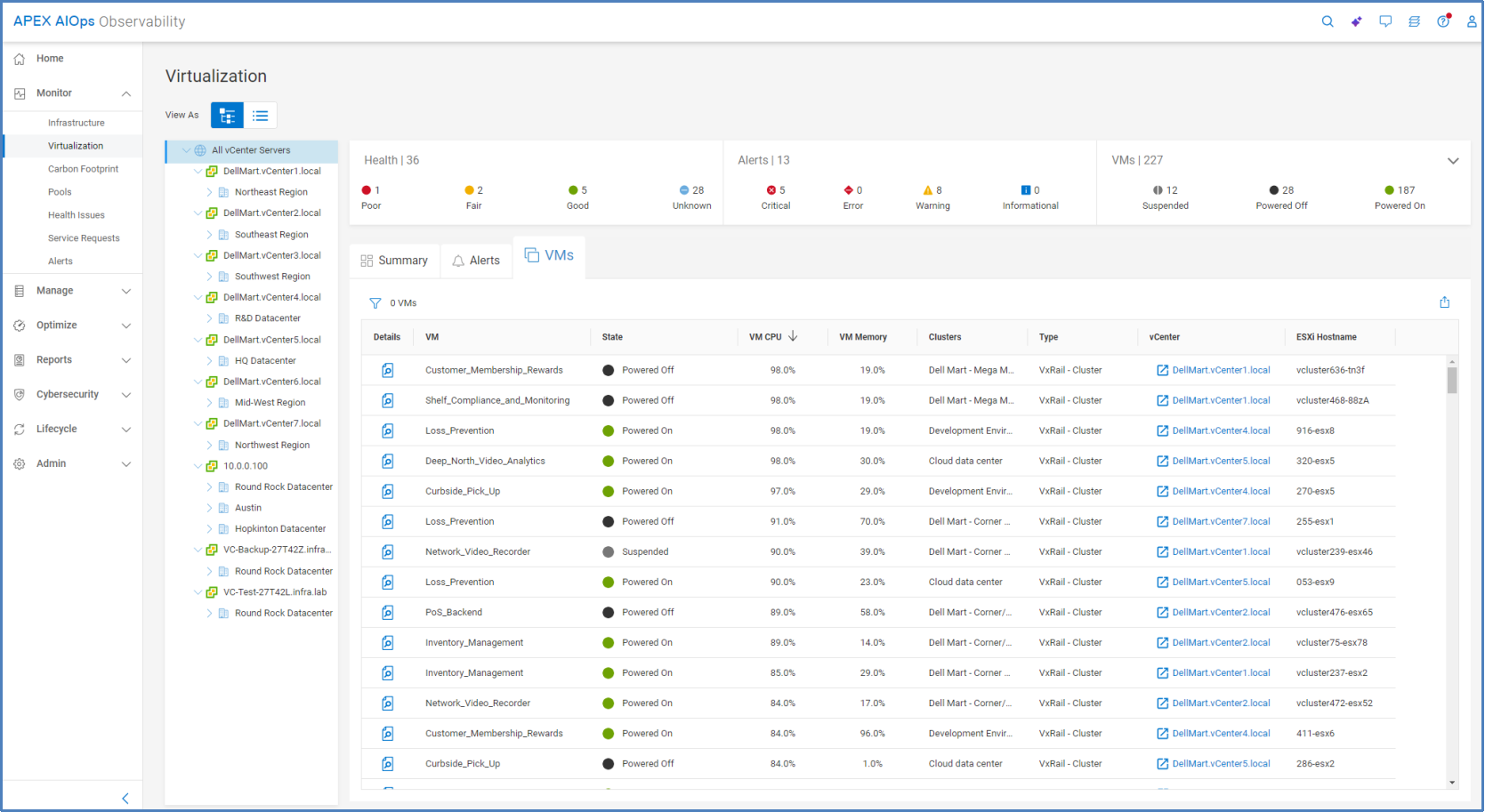Open Service Requests page
1485x812 pixels.
tap(84, 238)
